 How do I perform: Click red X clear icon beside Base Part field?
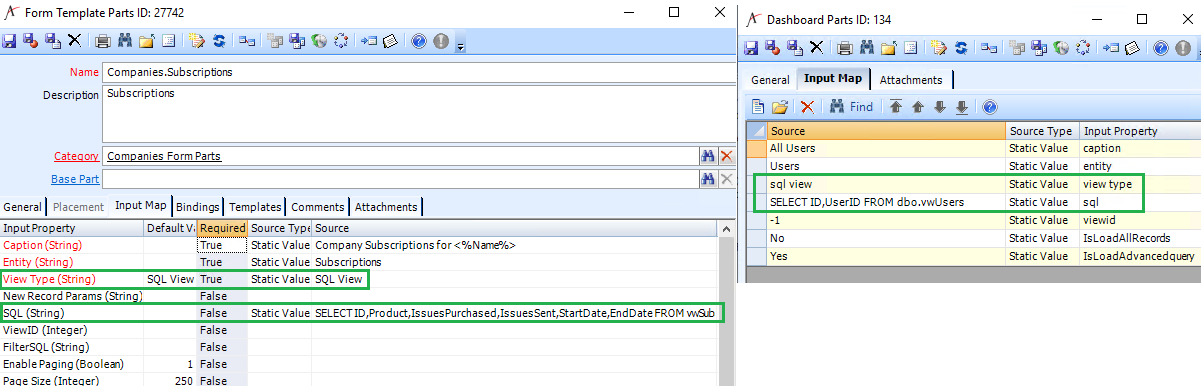click(727, 179)
